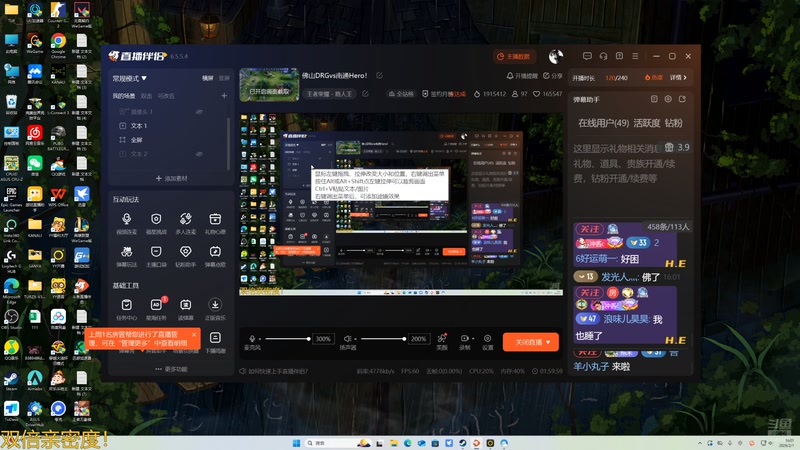800x450 pixels.
Task: Open the 弹幕点歌 song request tool
Action: pos(215,256)
